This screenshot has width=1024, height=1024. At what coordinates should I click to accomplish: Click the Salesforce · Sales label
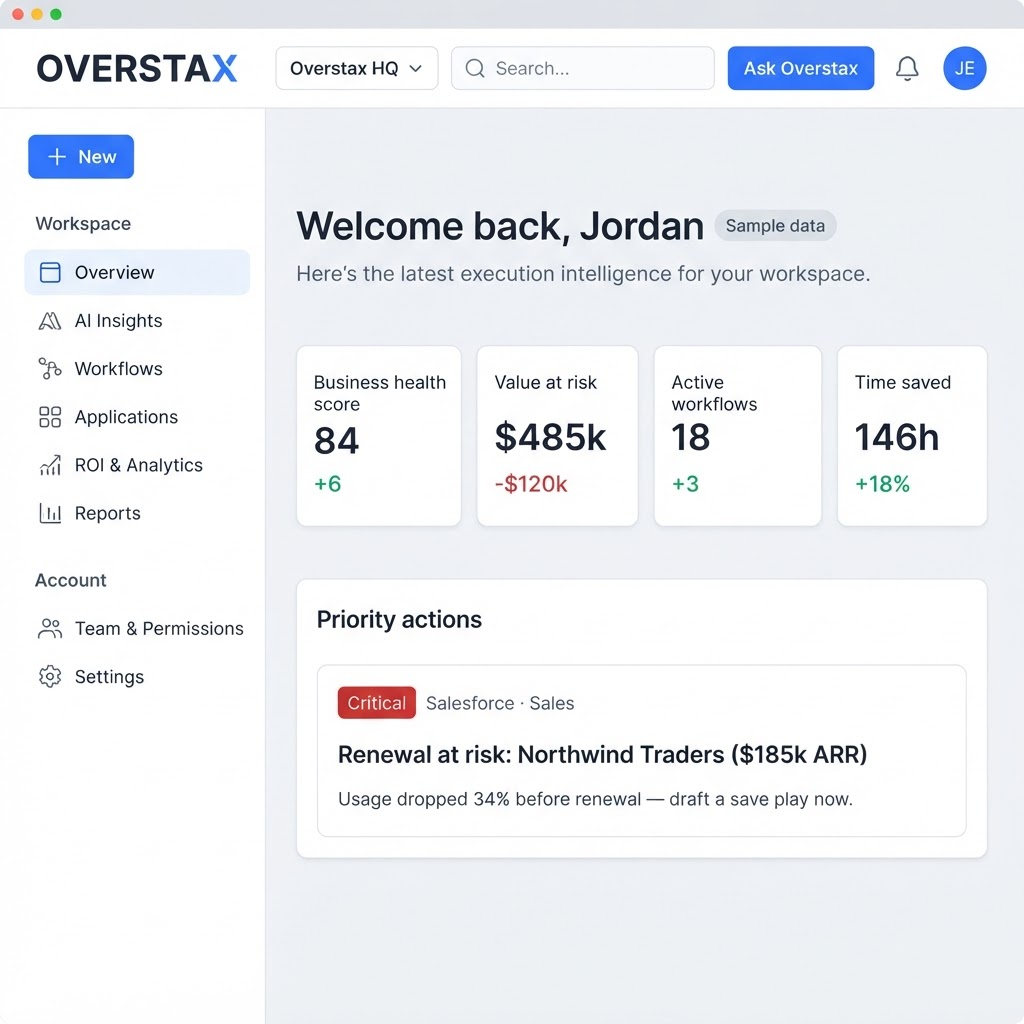[500, 703]
